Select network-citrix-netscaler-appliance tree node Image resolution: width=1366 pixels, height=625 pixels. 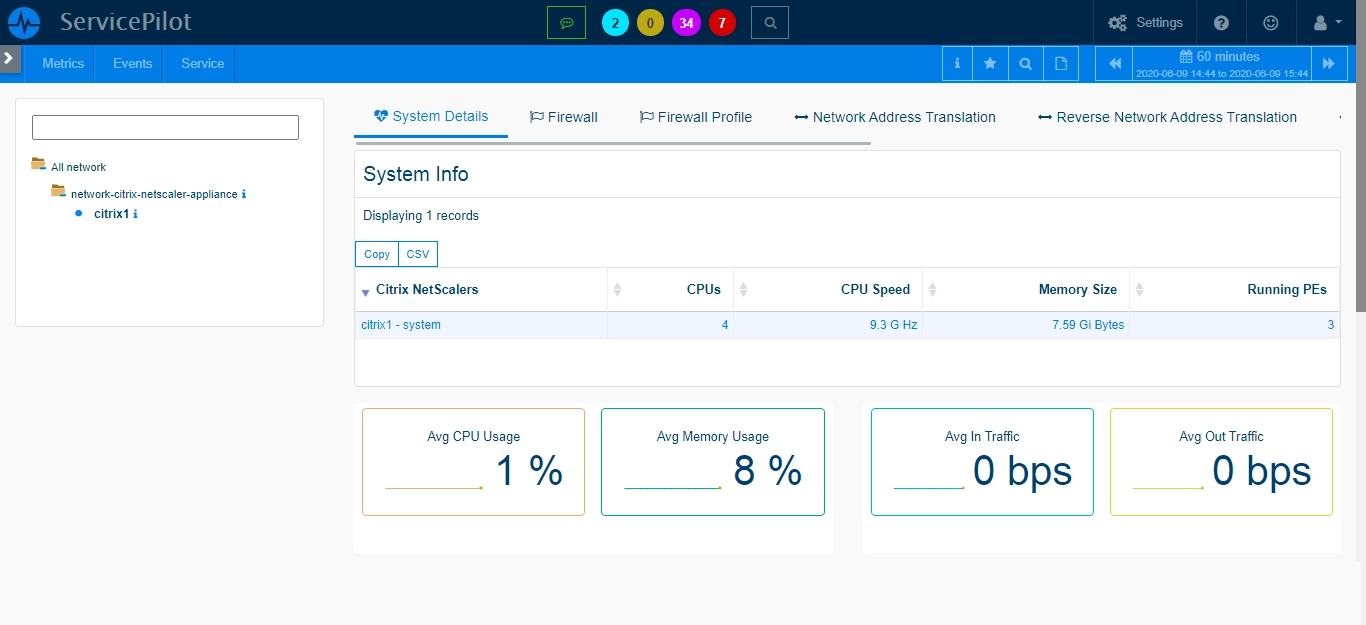(154, 194)
